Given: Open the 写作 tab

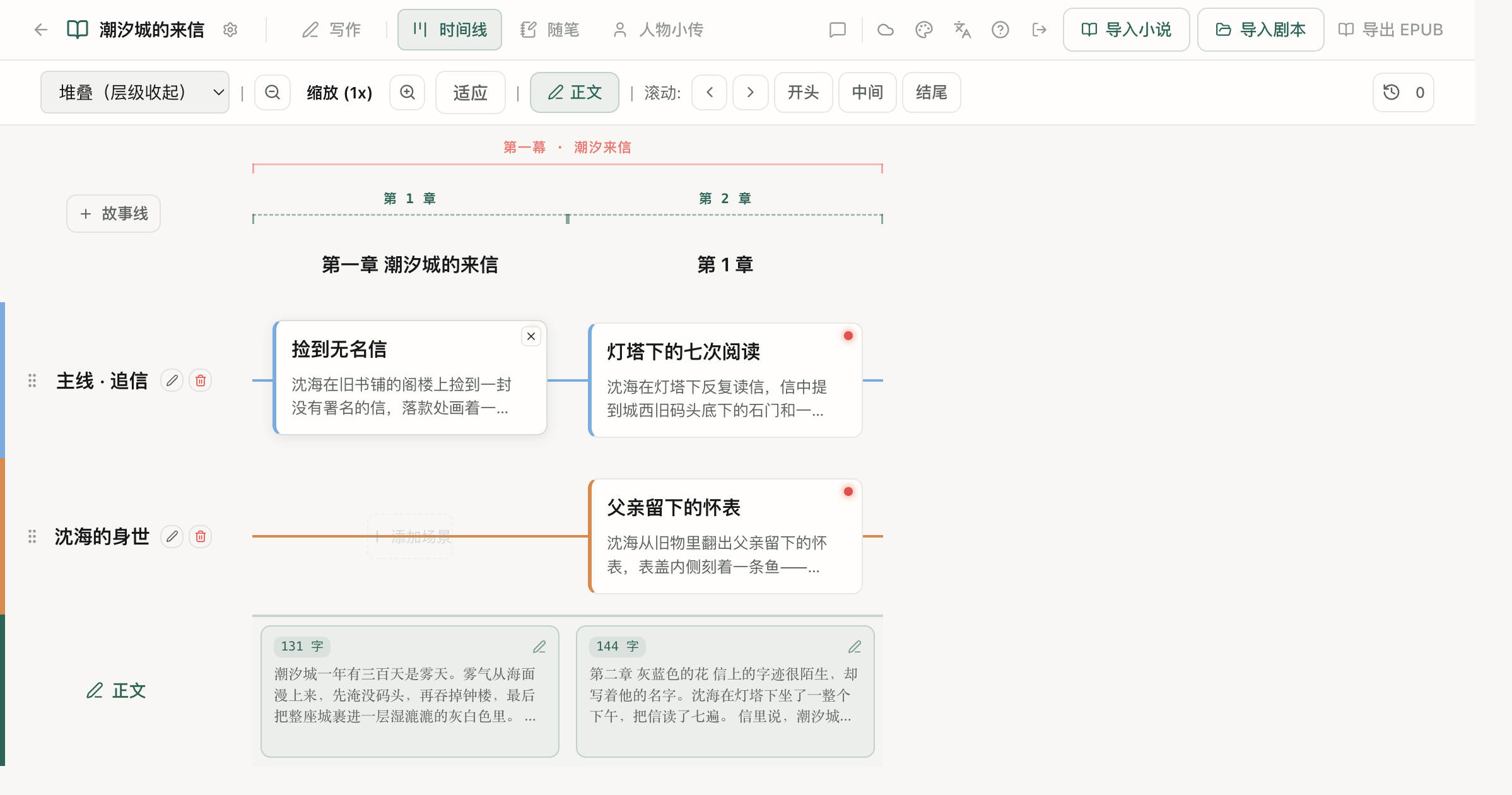Looking at the screenshot, I should click(x=331, y=30).
